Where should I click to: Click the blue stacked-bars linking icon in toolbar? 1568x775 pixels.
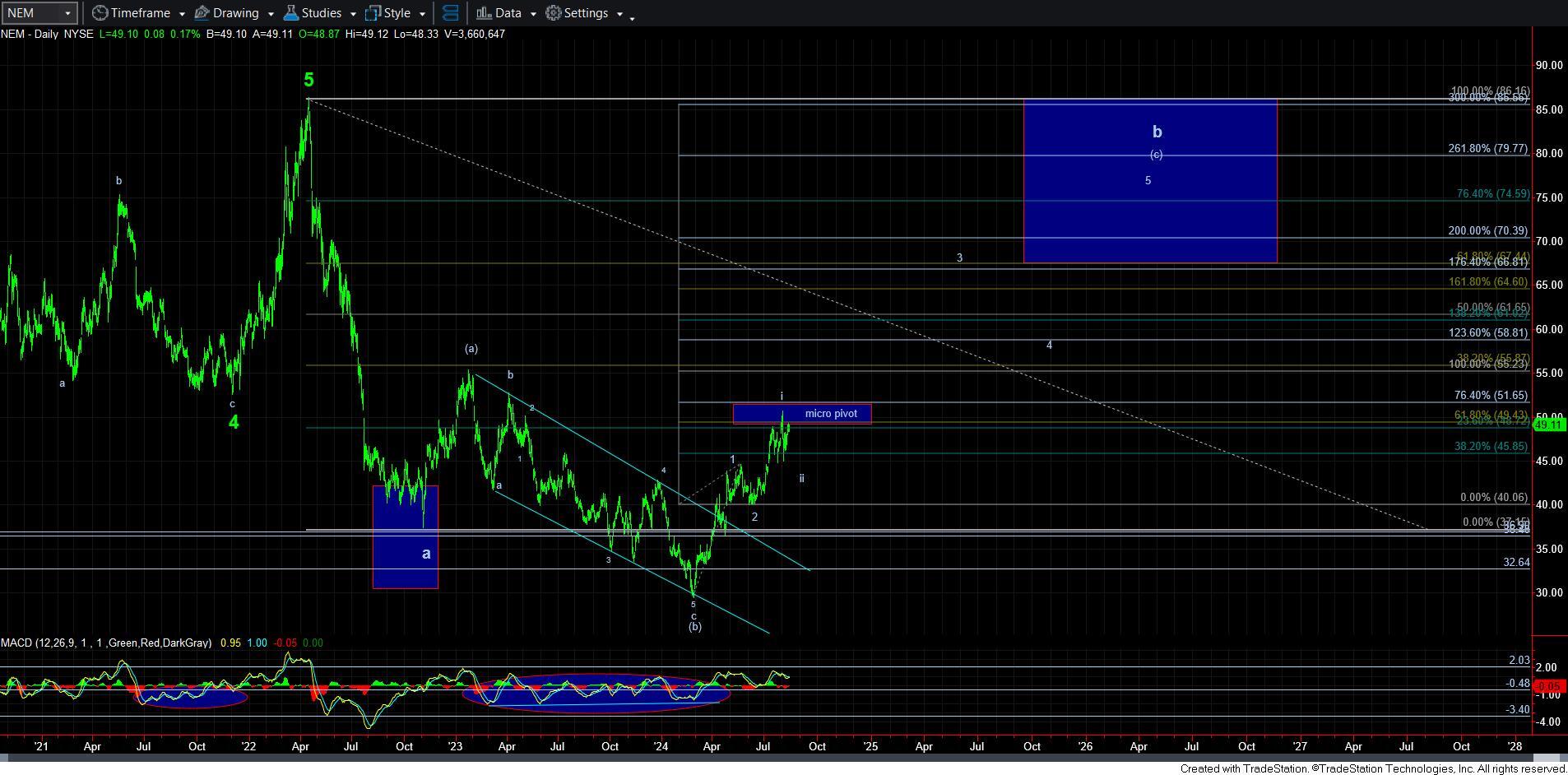(450, 13)
